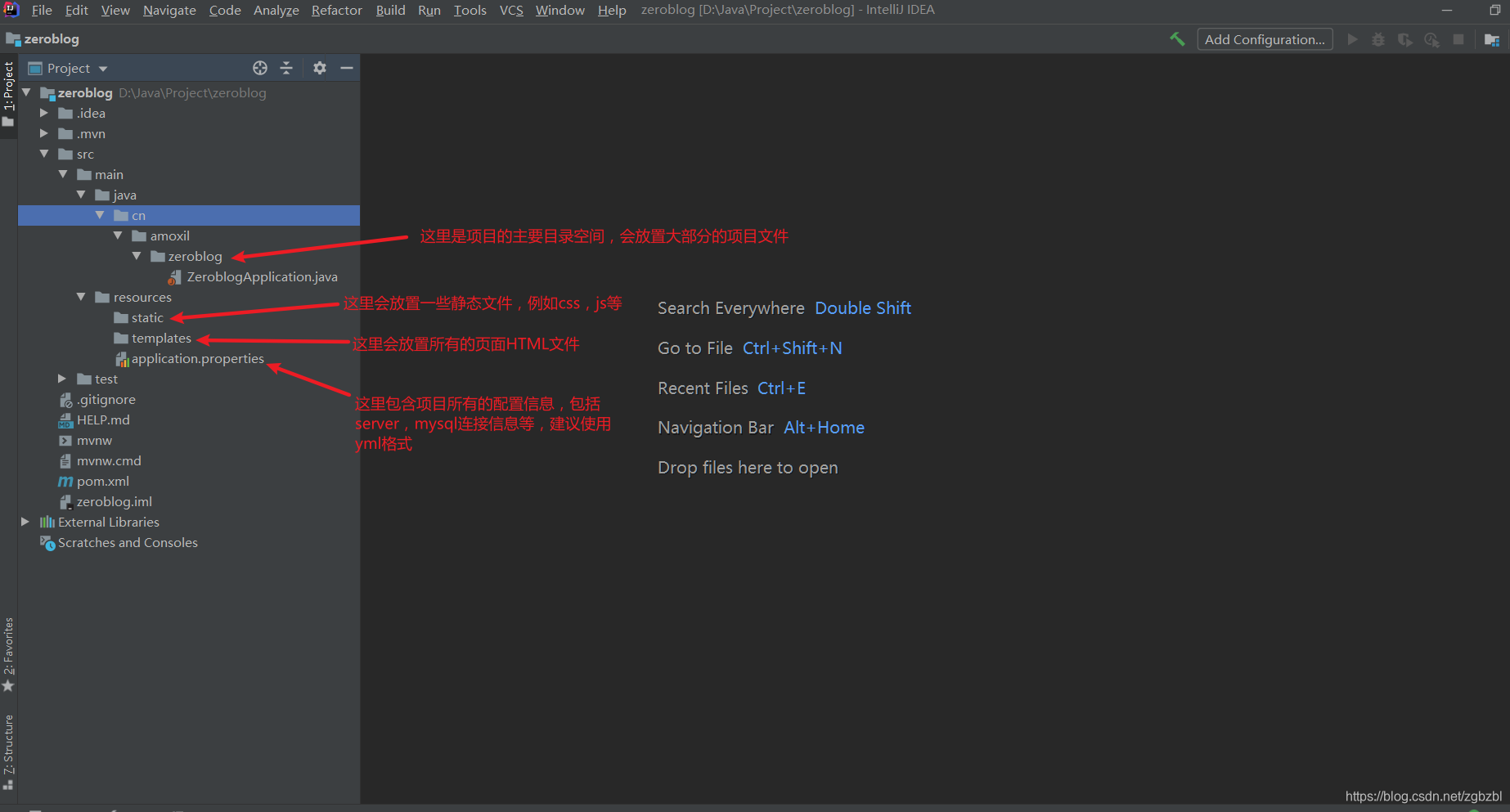Toggle the Structure tool window tab
The width and height of the screenshot is (1510, 812).
tap(8, 751)
